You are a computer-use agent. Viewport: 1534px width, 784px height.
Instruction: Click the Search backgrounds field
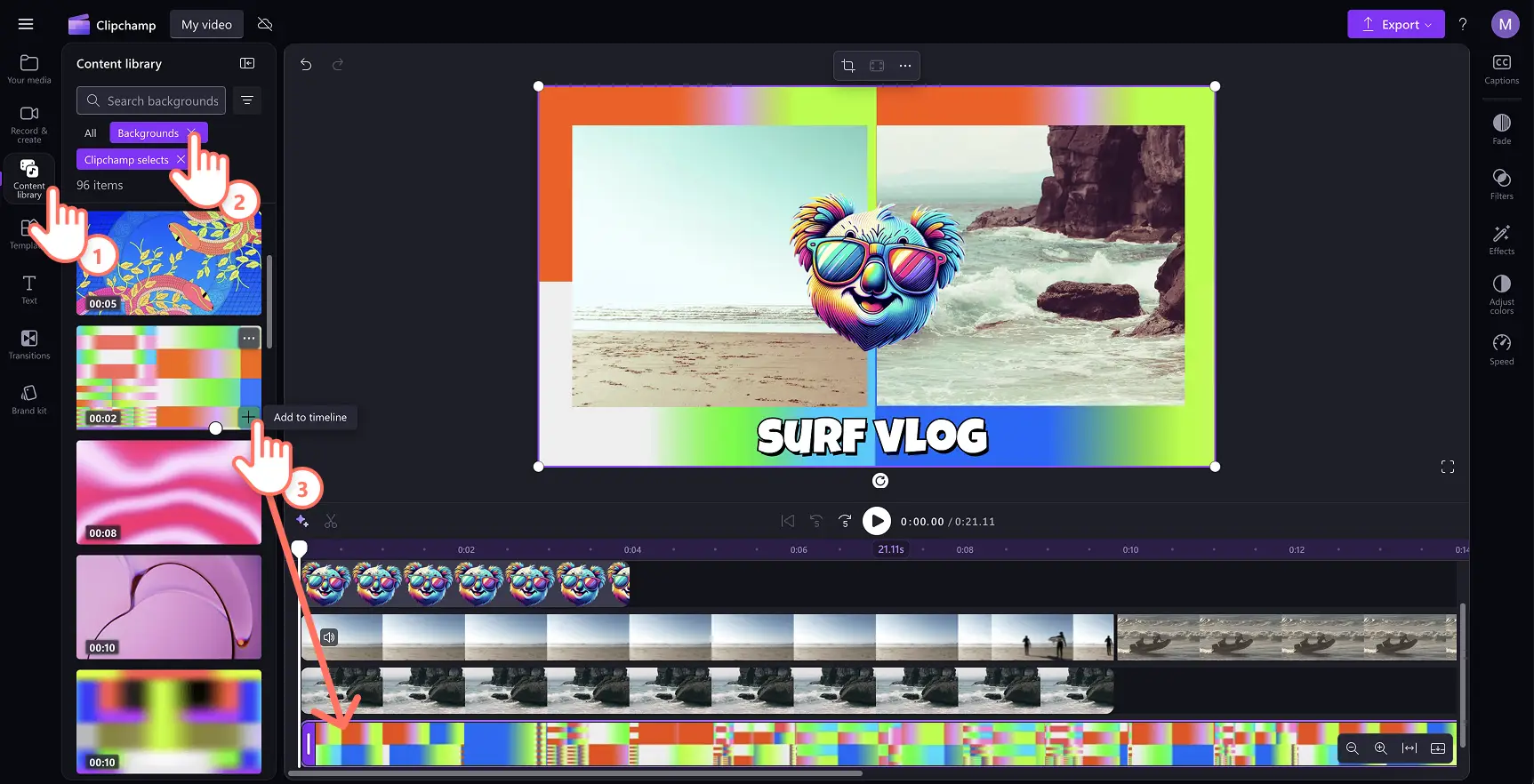click(151, 100)
